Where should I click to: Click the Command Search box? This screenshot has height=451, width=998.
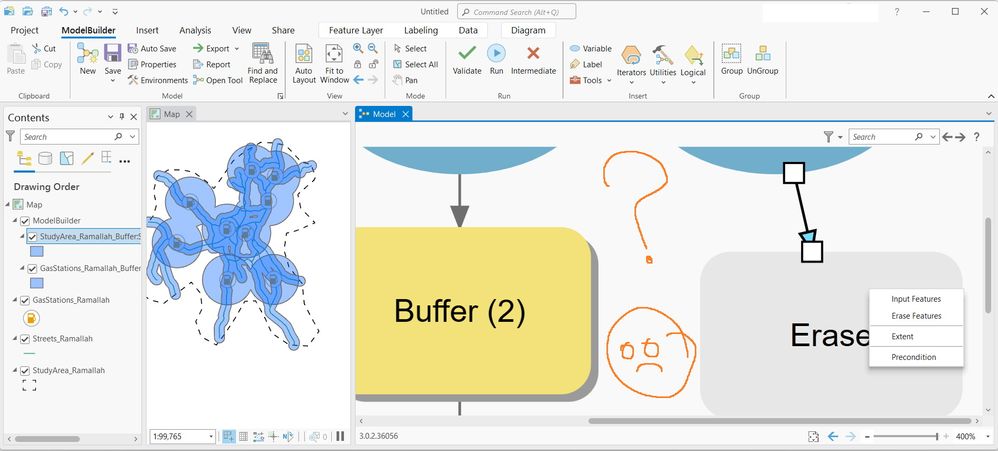point(516,11)
